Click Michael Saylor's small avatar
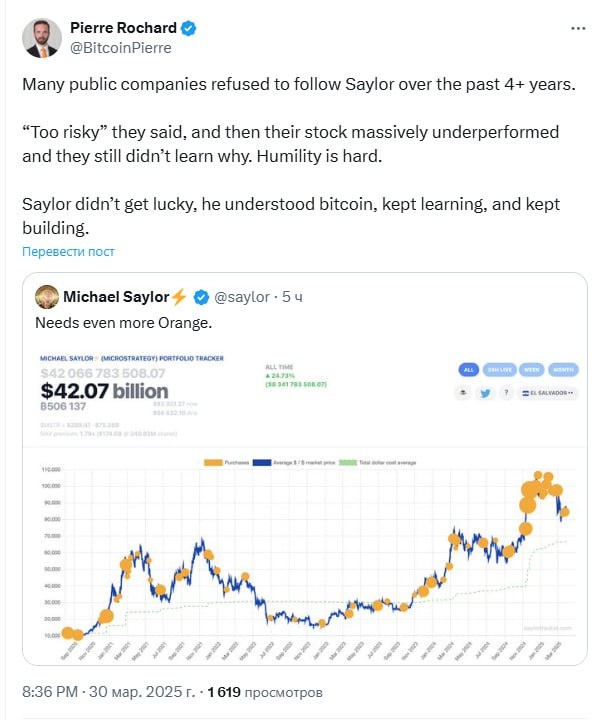The width and height of the screenshot is (602, 720). 46,297
